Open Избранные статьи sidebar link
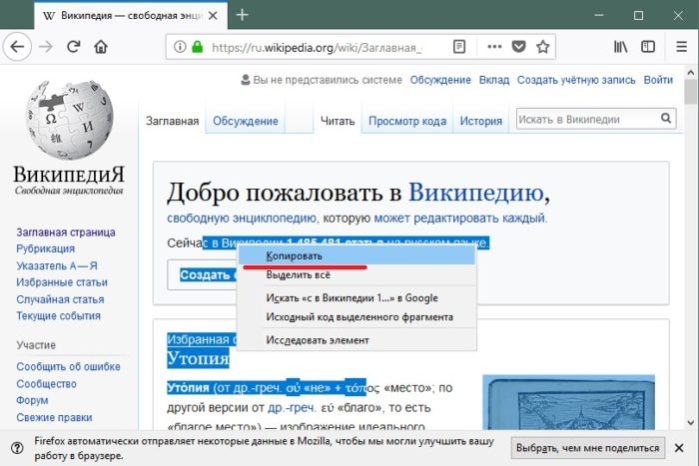The width and height of the screenshot is (699, 466). (62, 282)
